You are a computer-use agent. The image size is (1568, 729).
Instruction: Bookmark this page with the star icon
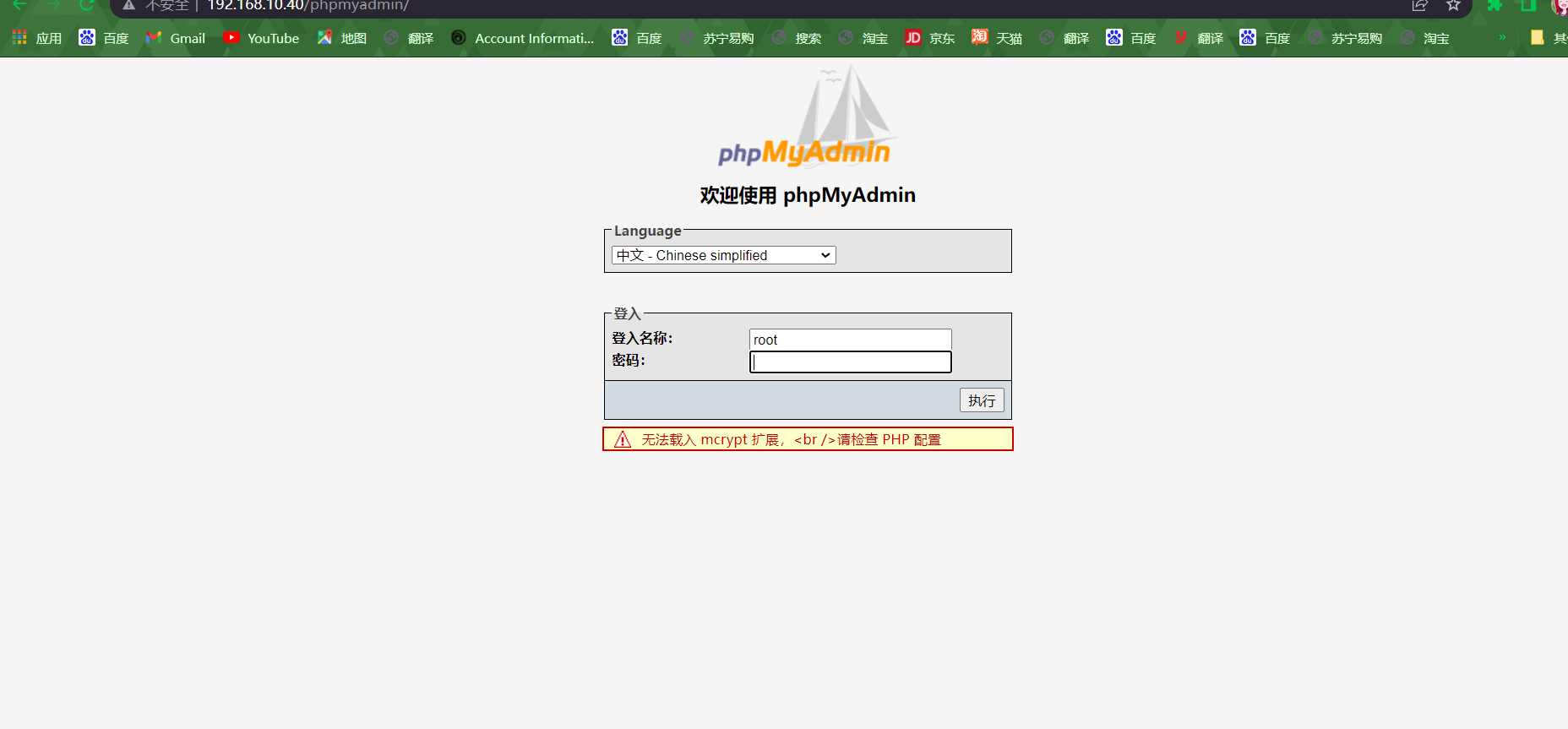click(x=1453, y=5)
